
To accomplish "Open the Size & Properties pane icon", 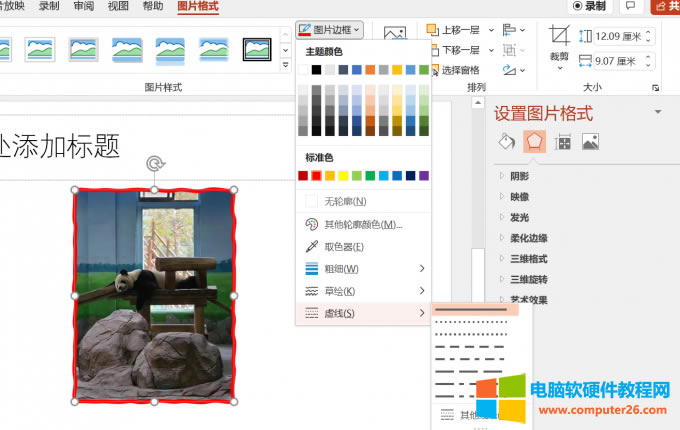I will 563,141.
